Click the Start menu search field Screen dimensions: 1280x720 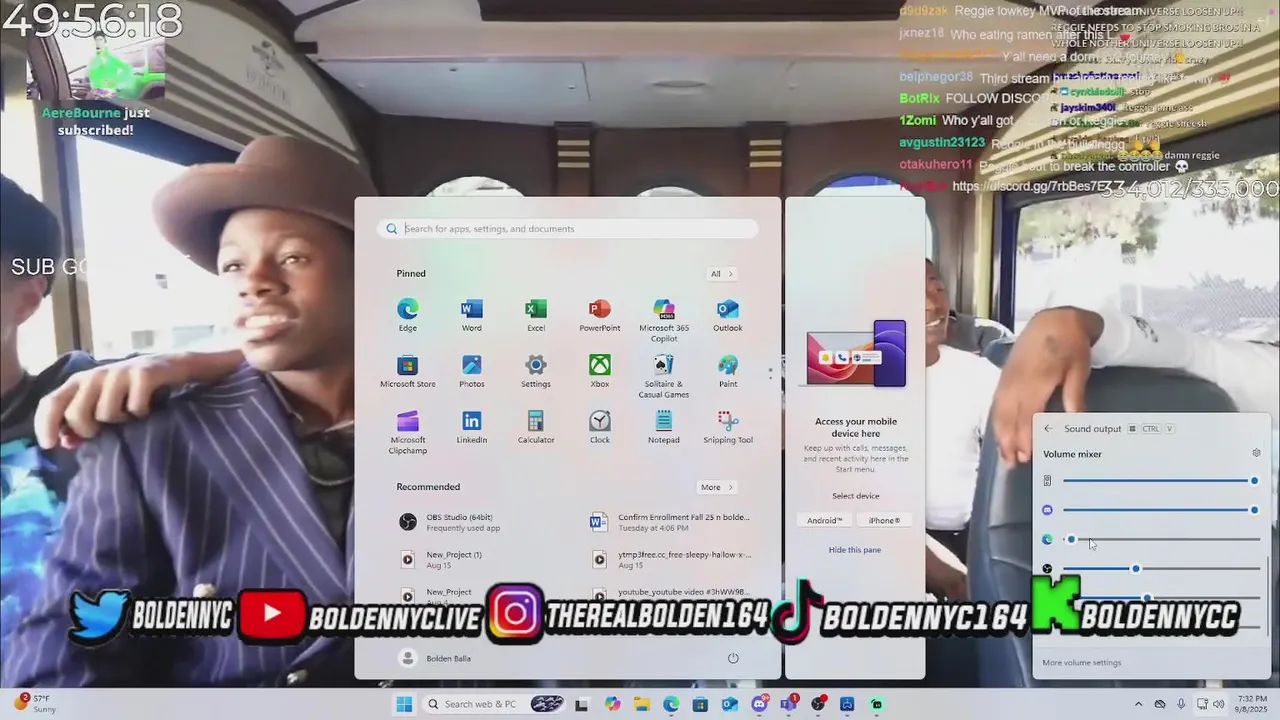coord(568,229)
